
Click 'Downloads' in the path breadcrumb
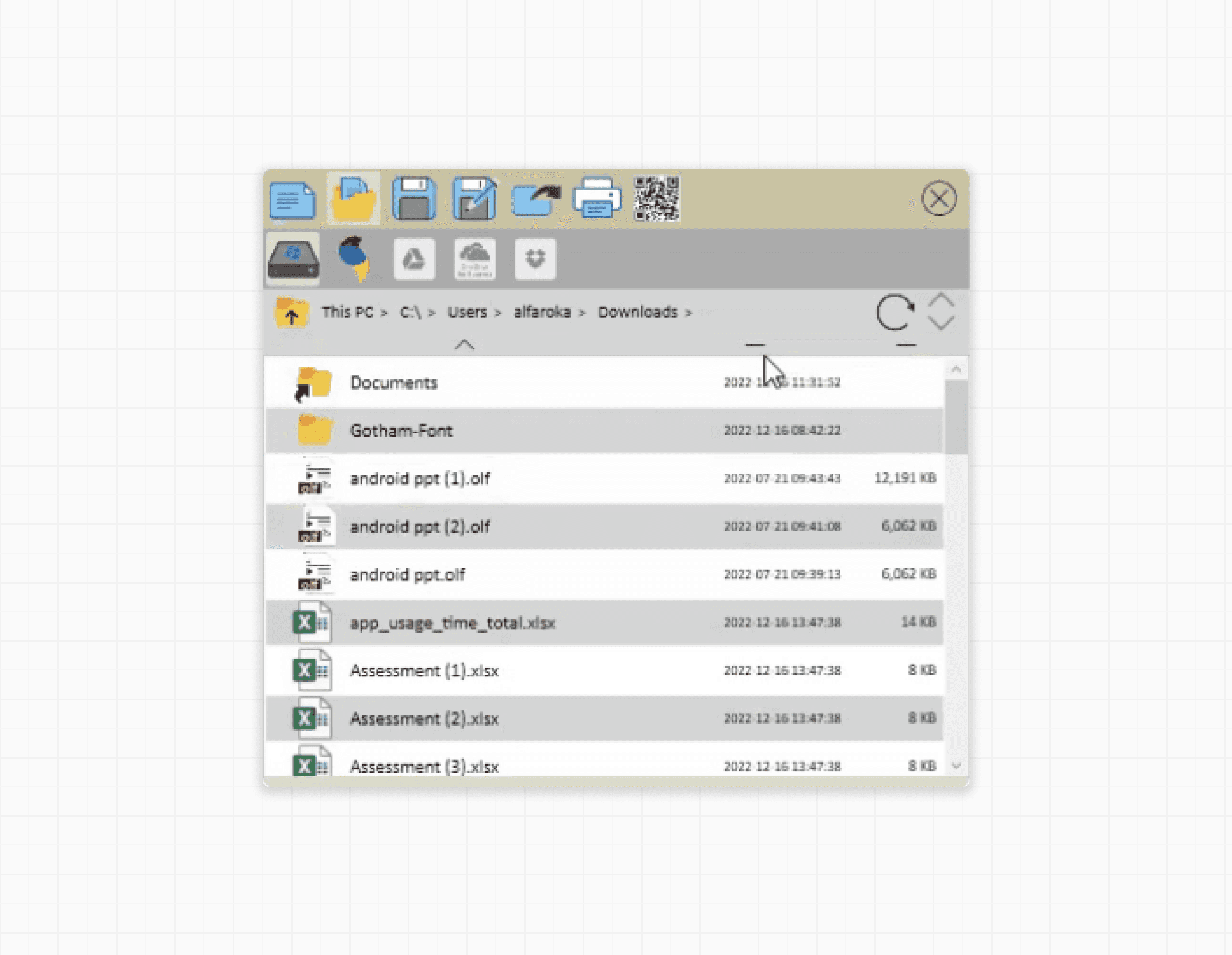tap(637, 312)
